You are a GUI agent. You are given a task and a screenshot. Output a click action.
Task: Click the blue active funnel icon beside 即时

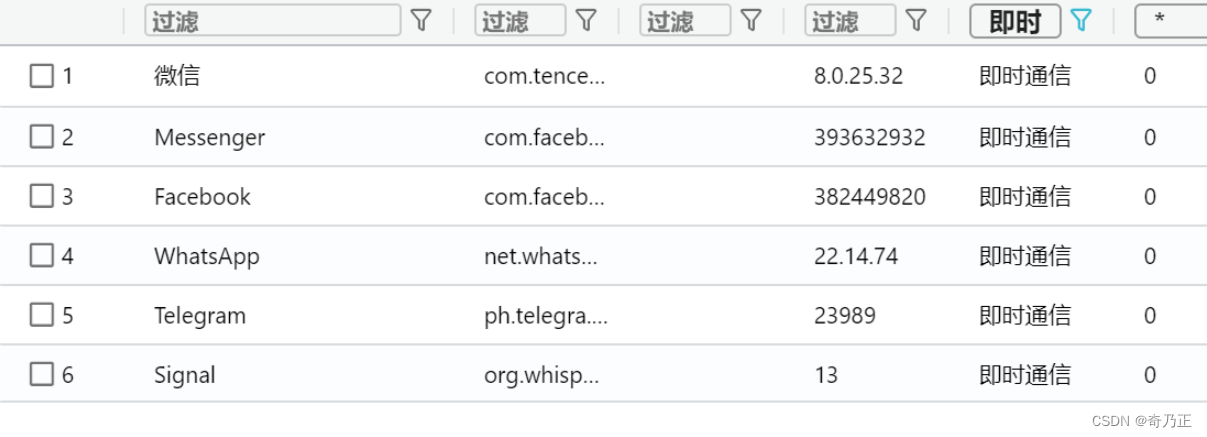click(x=1081, y=20)
